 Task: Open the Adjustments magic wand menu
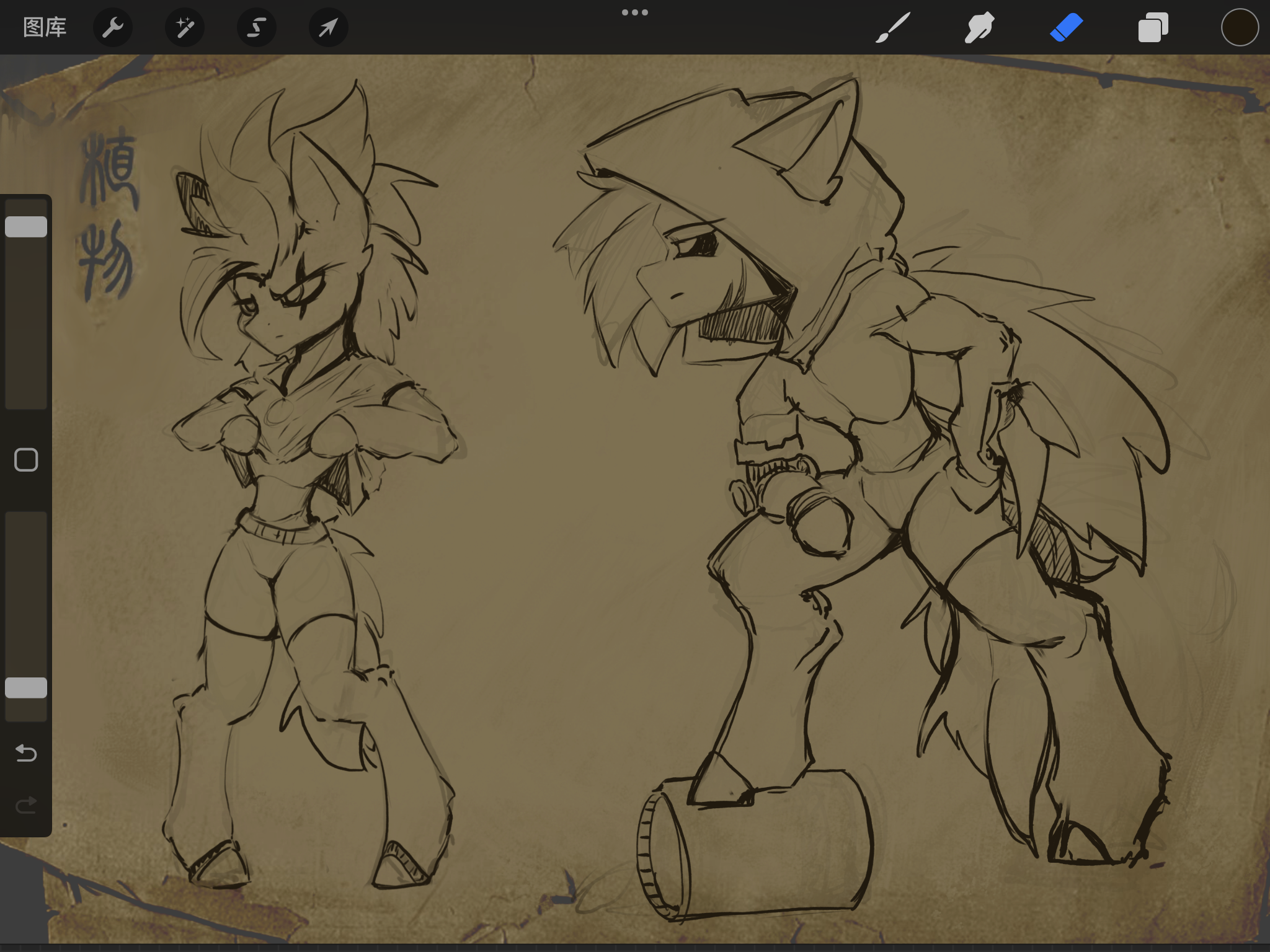point(184,27)
